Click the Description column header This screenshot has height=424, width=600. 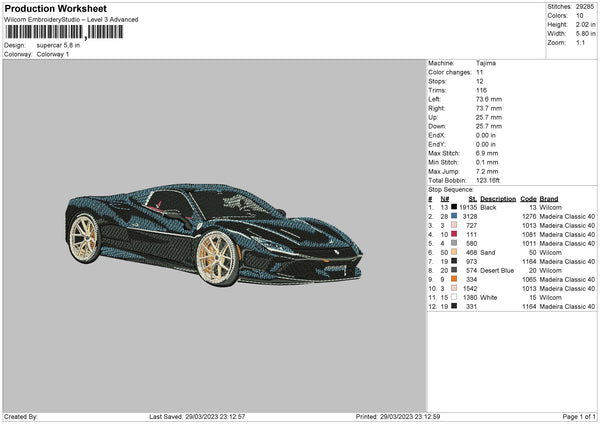point(497,198)
